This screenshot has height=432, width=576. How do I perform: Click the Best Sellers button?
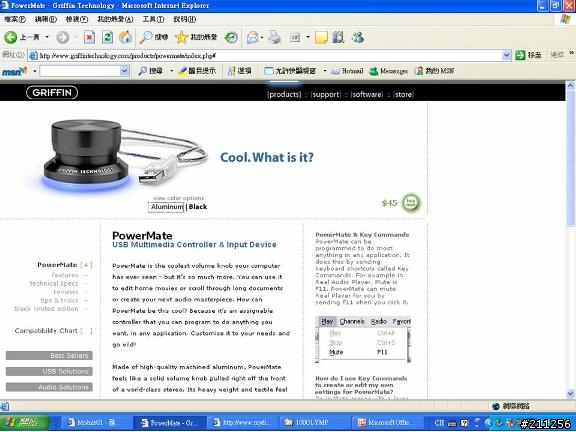[49, 355]
